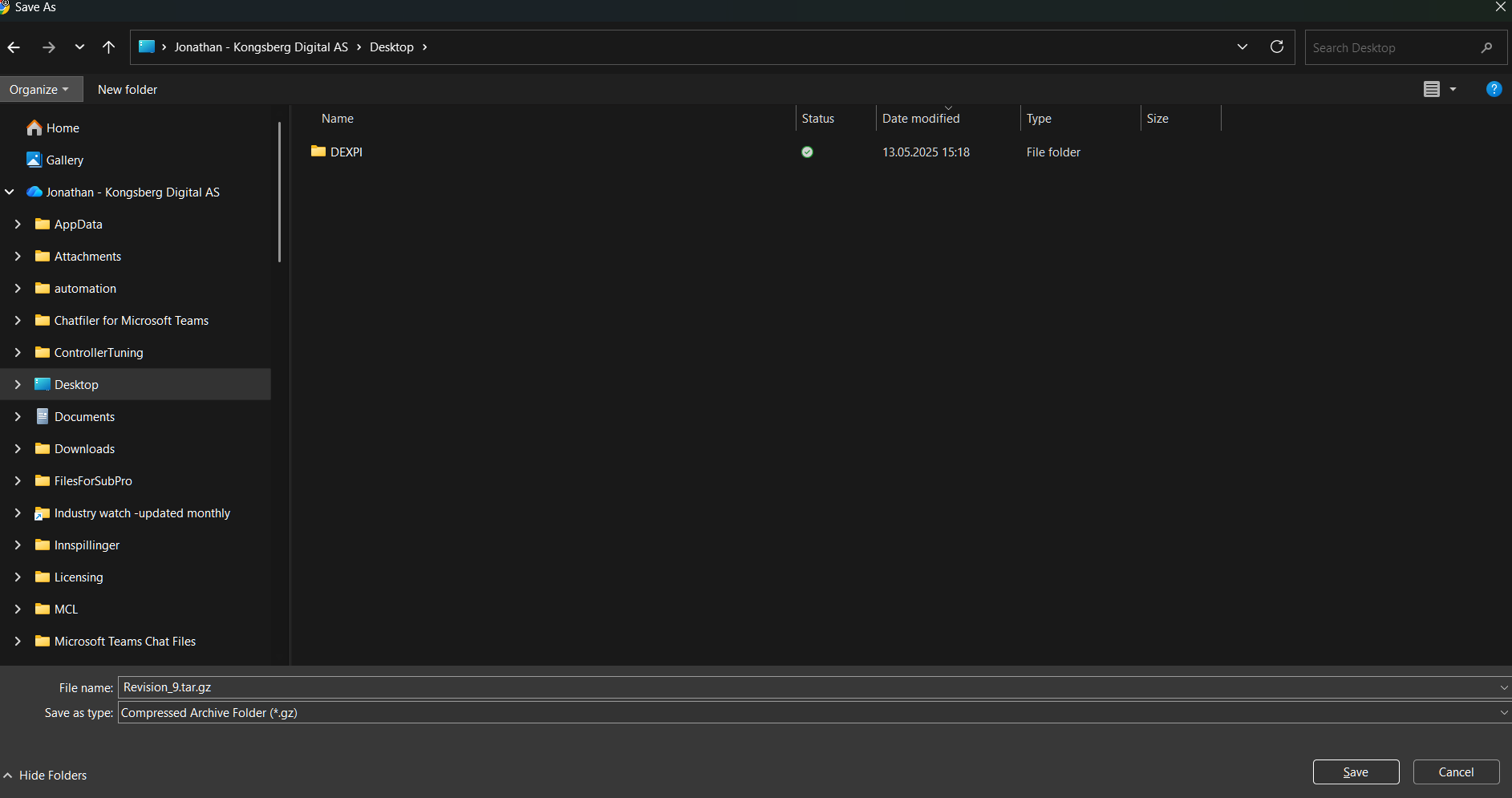The height and width of the screenshot is (798, 1512).
Task: Click the search magnifier icon
Action: coord(1486,48)
